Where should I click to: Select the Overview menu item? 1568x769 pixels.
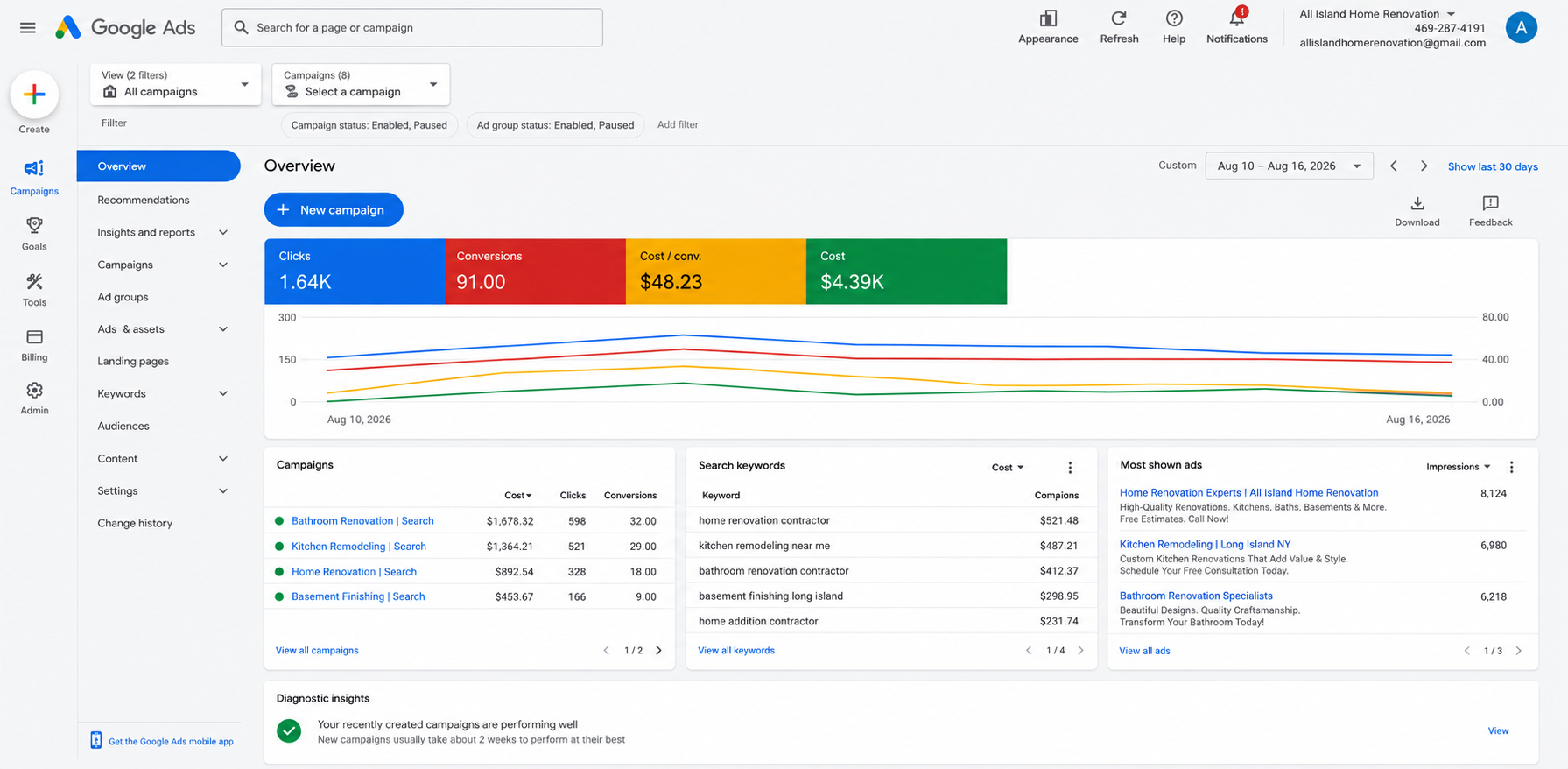(x=158, y=166)
